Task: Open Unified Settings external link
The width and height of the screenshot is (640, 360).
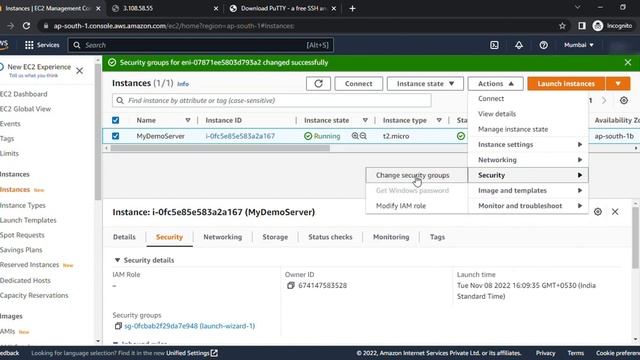Action: coord(192,353)
